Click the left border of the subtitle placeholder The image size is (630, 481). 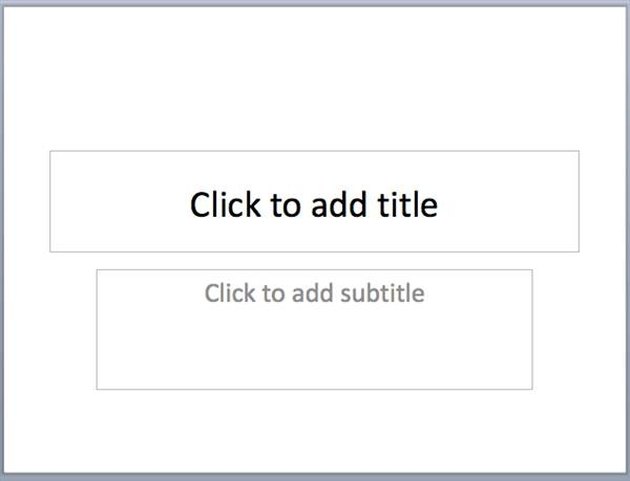[97, 330]
